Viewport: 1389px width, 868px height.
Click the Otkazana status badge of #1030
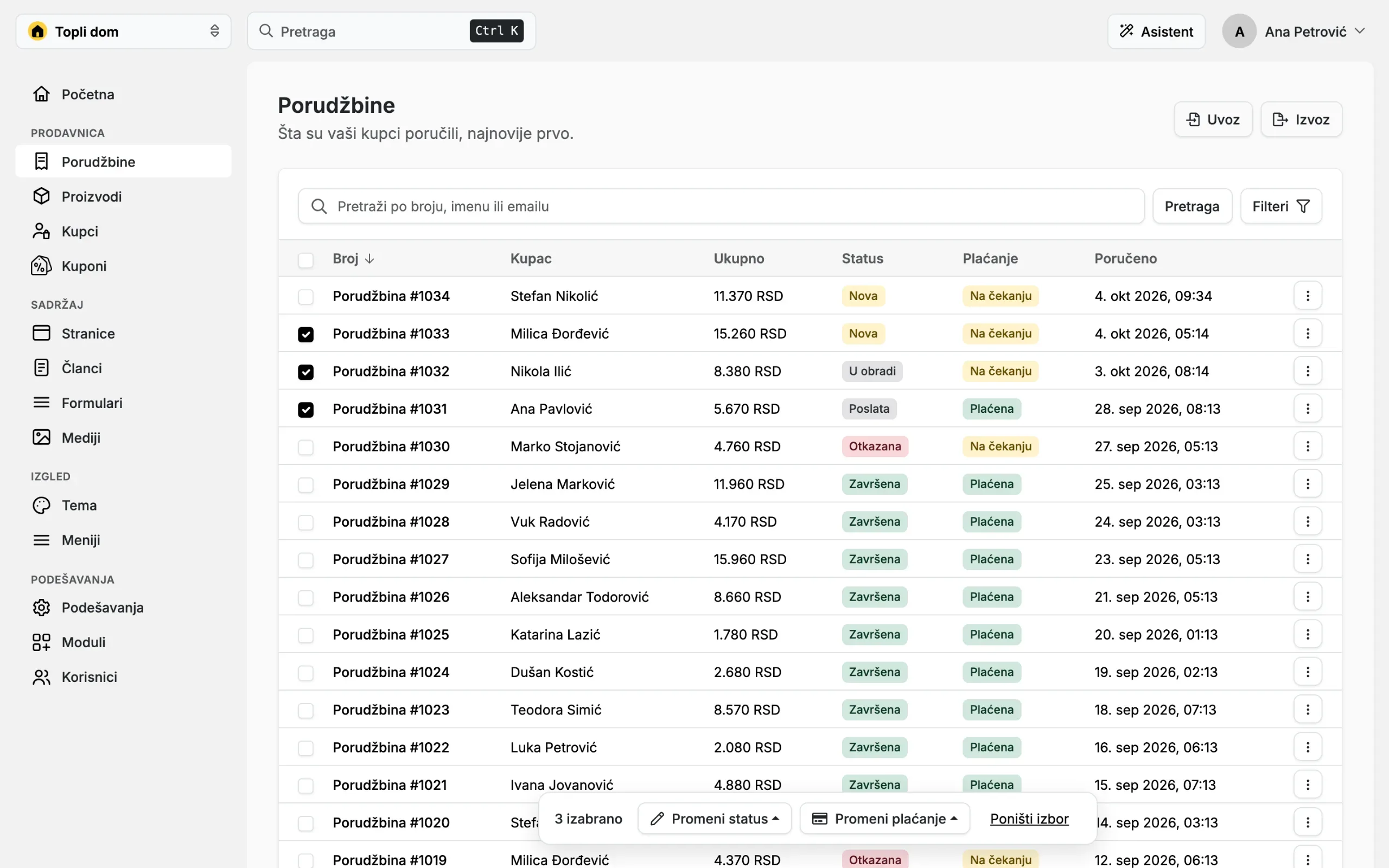875,446
